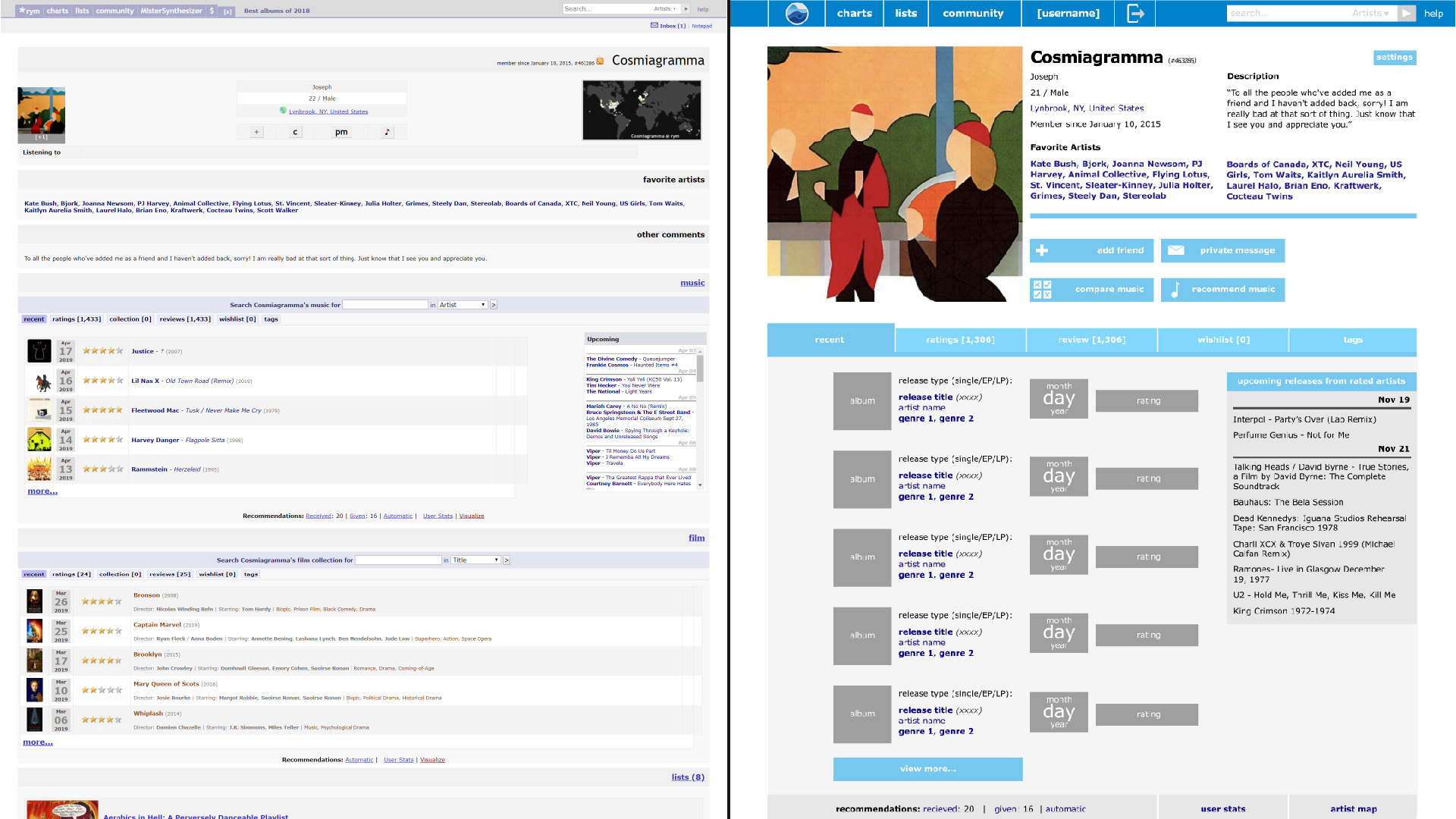Click the RYM home globe icon
This screenshot has height=819, width=1456.
click(798, 13)
